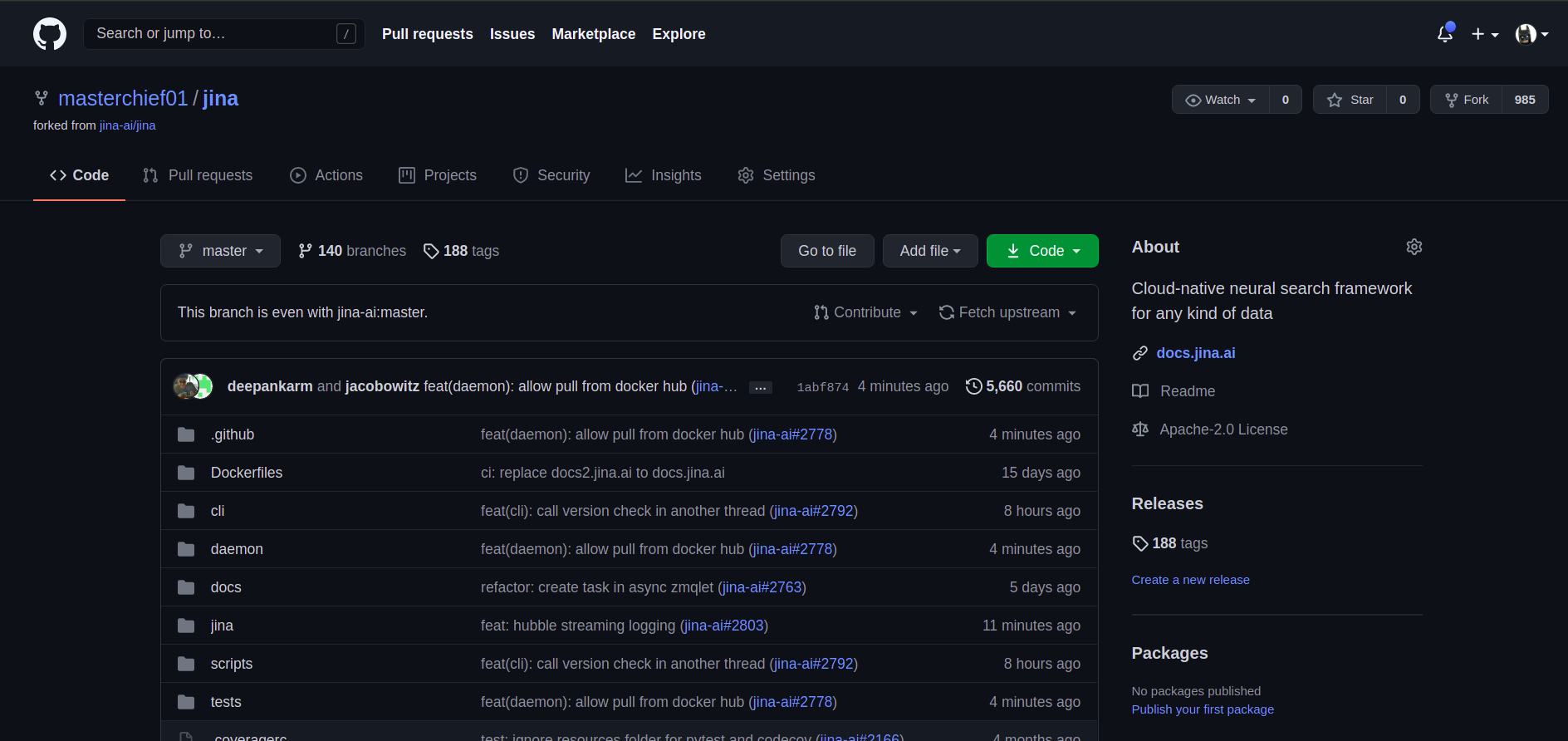Click Create a new release
Screen dimensions: 1568x741
click(1190, 580)
